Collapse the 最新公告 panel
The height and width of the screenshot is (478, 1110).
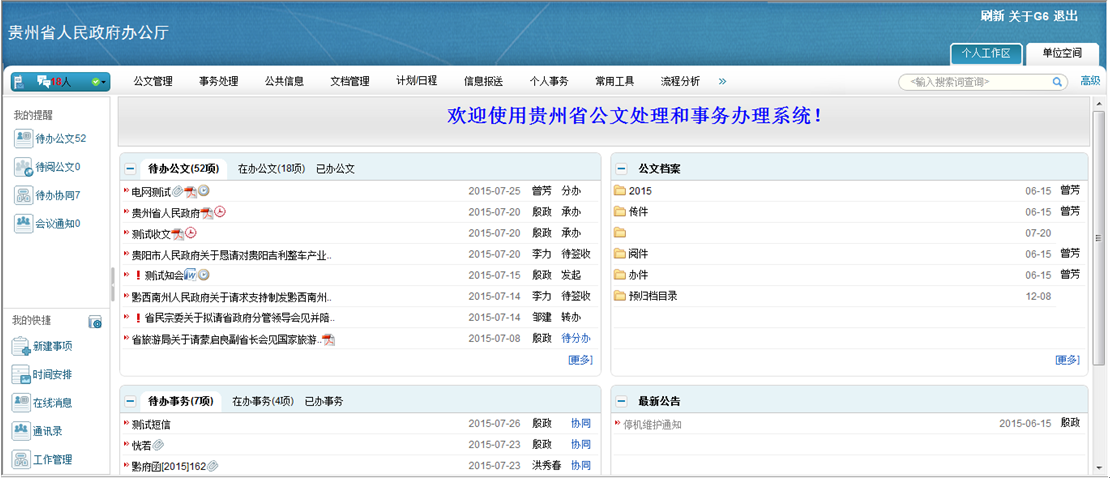point(621,401)
